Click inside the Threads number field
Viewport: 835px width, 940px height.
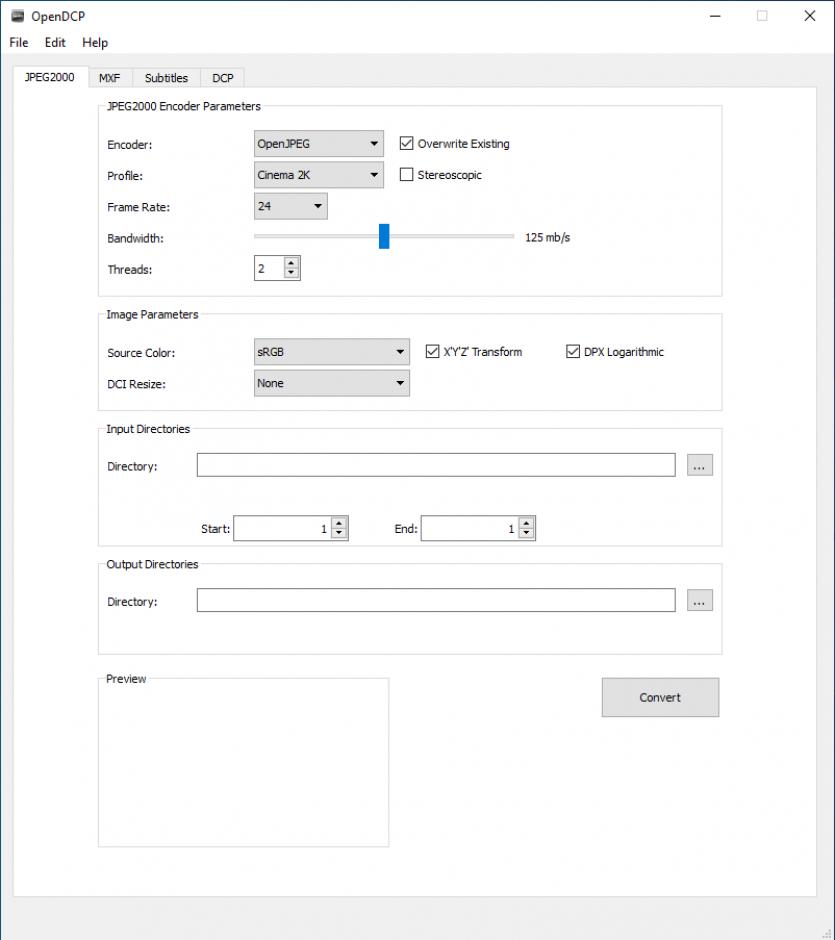pyautogui.click(x=269, y=269)
